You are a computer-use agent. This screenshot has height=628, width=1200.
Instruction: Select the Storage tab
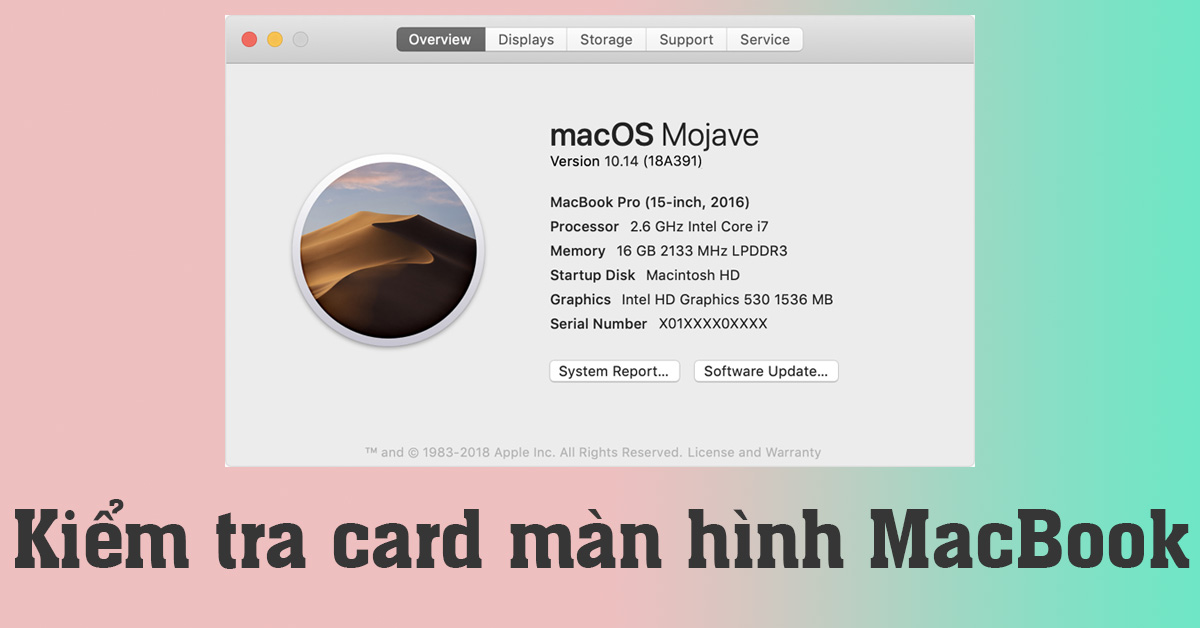click(606, 40)
